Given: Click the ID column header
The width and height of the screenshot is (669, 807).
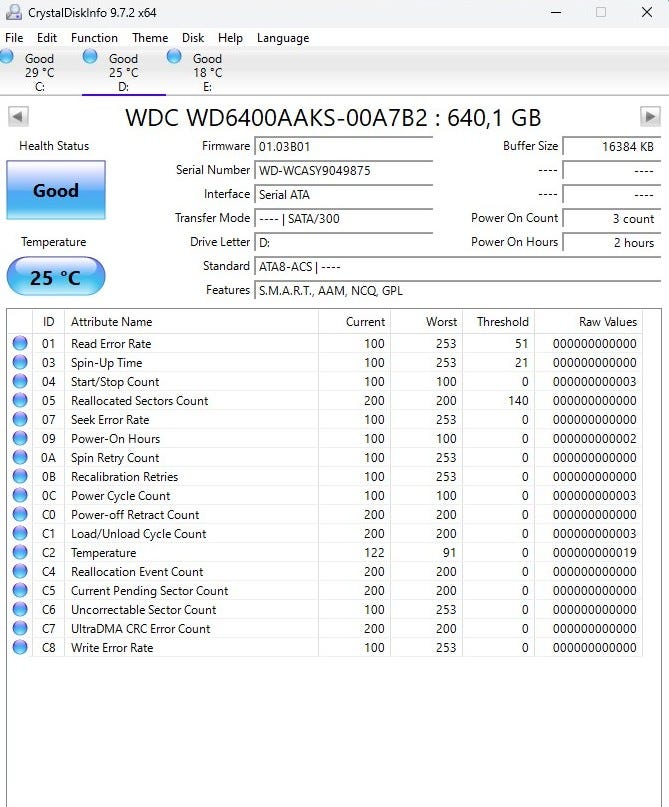Looking at the screenshot, I should [x=48, y=322].
